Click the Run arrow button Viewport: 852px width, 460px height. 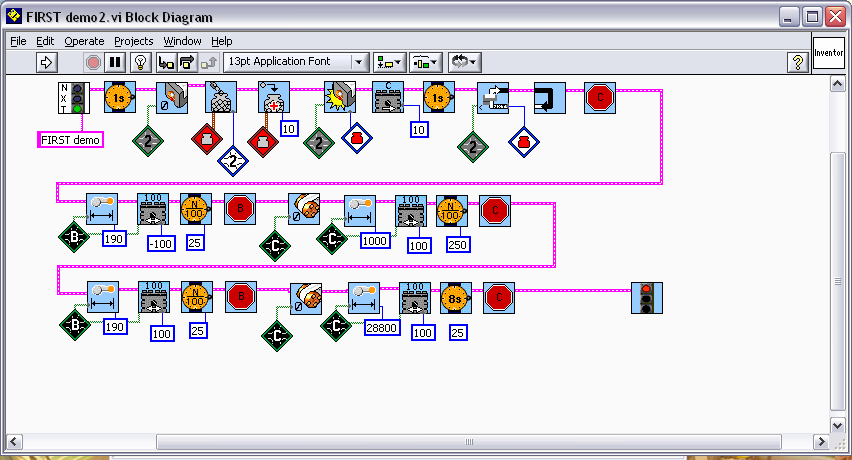point(47,62)
